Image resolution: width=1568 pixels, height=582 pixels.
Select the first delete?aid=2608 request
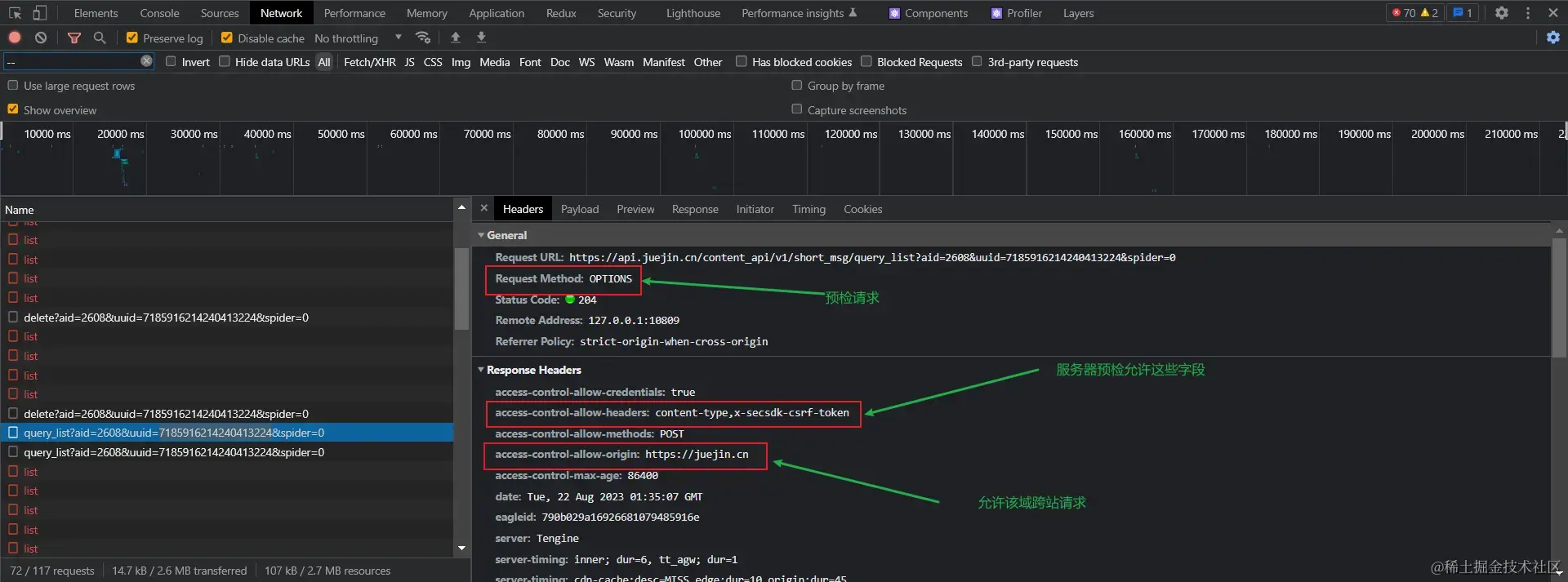pos(227,318)
